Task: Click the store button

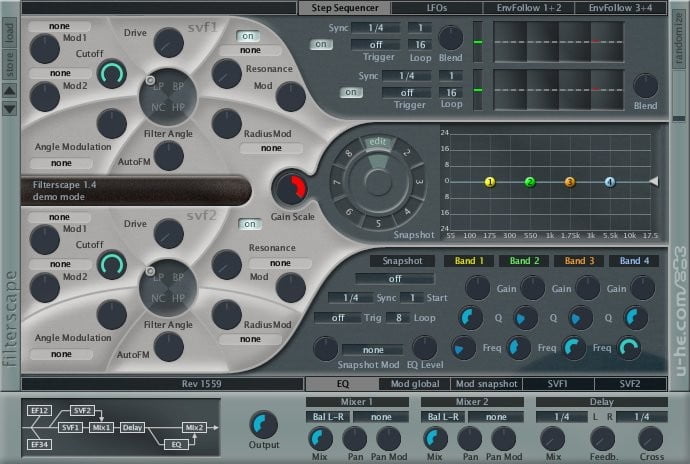Action: tap(10, 65)
